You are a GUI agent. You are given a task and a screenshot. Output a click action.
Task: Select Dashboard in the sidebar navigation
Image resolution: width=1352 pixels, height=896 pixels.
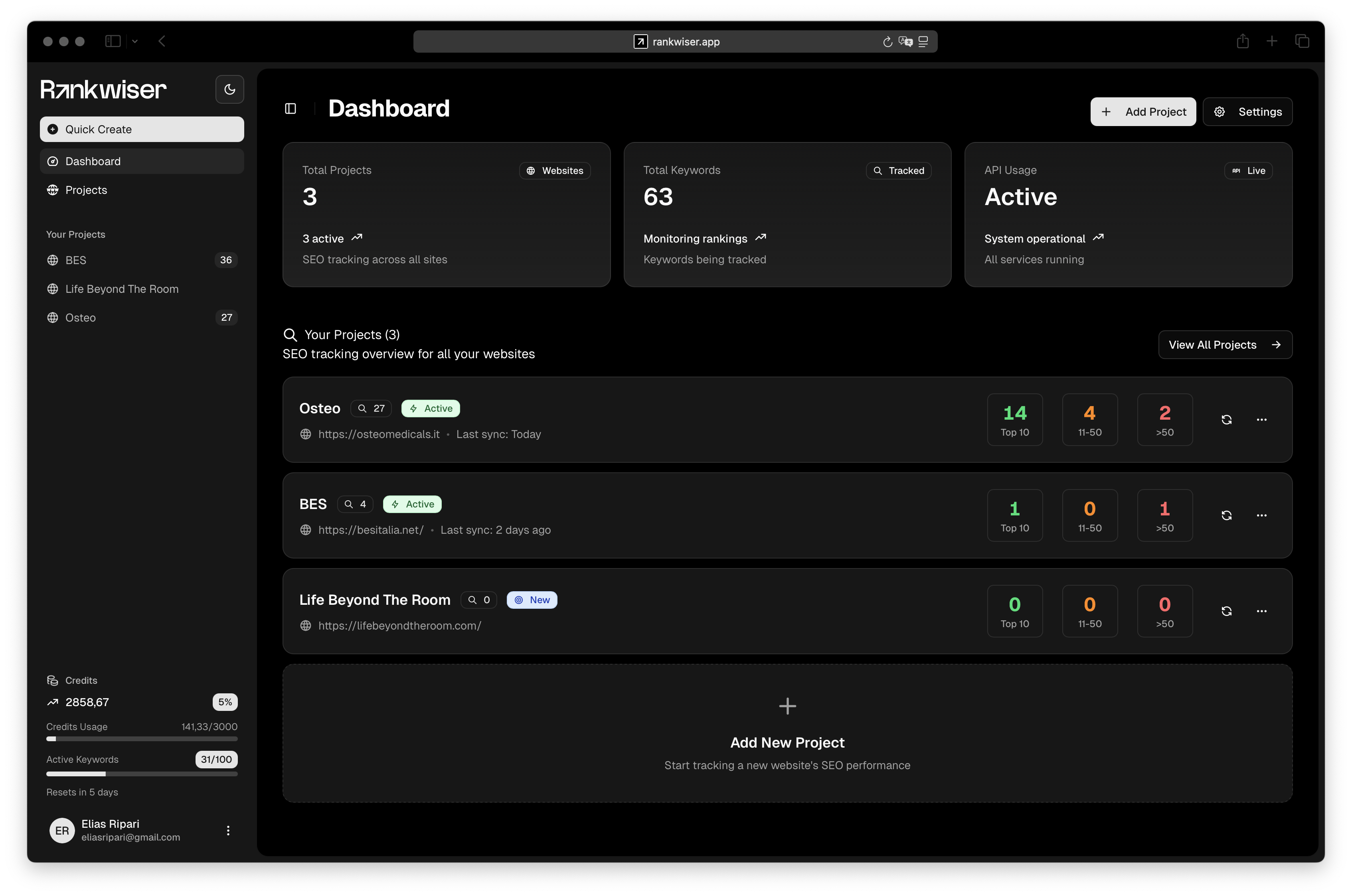93,161
